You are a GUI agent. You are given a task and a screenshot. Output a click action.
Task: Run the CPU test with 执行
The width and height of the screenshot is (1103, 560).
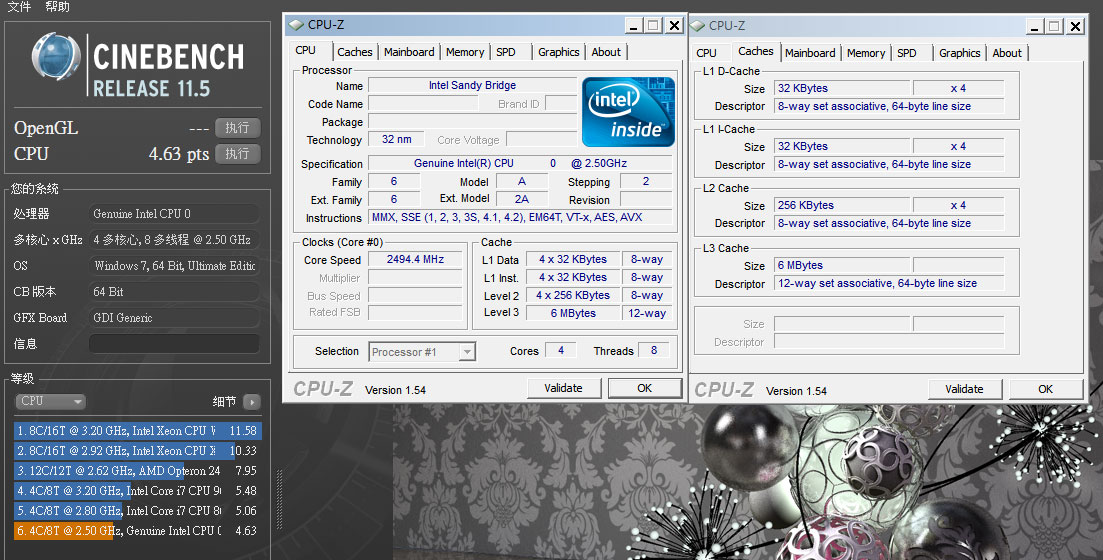(238, 153)
